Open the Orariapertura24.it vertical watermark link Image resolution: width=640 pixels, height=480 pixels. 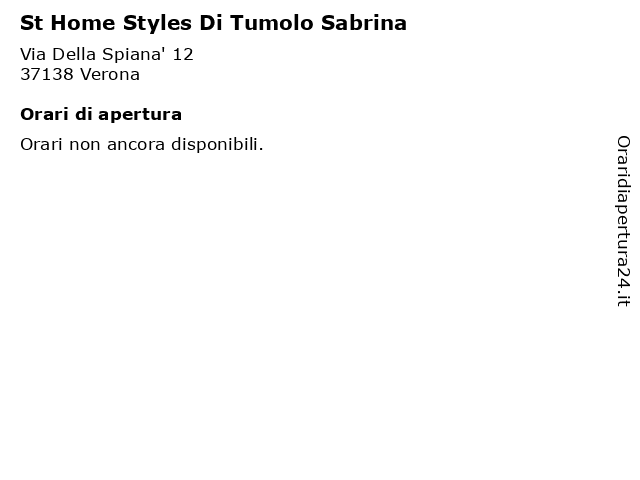click(x=623, y=221)
